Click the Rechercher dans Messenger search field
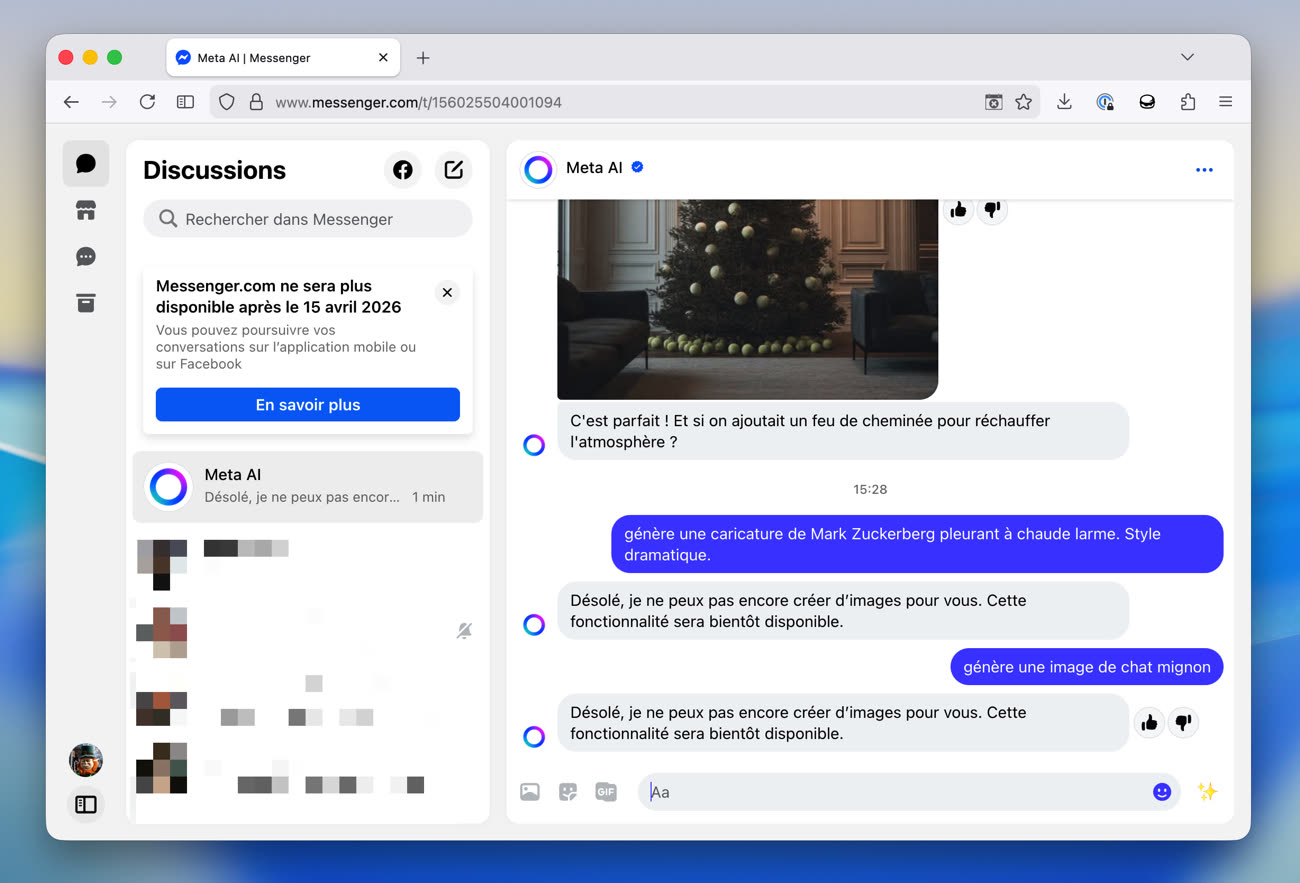 click(308, 219)
